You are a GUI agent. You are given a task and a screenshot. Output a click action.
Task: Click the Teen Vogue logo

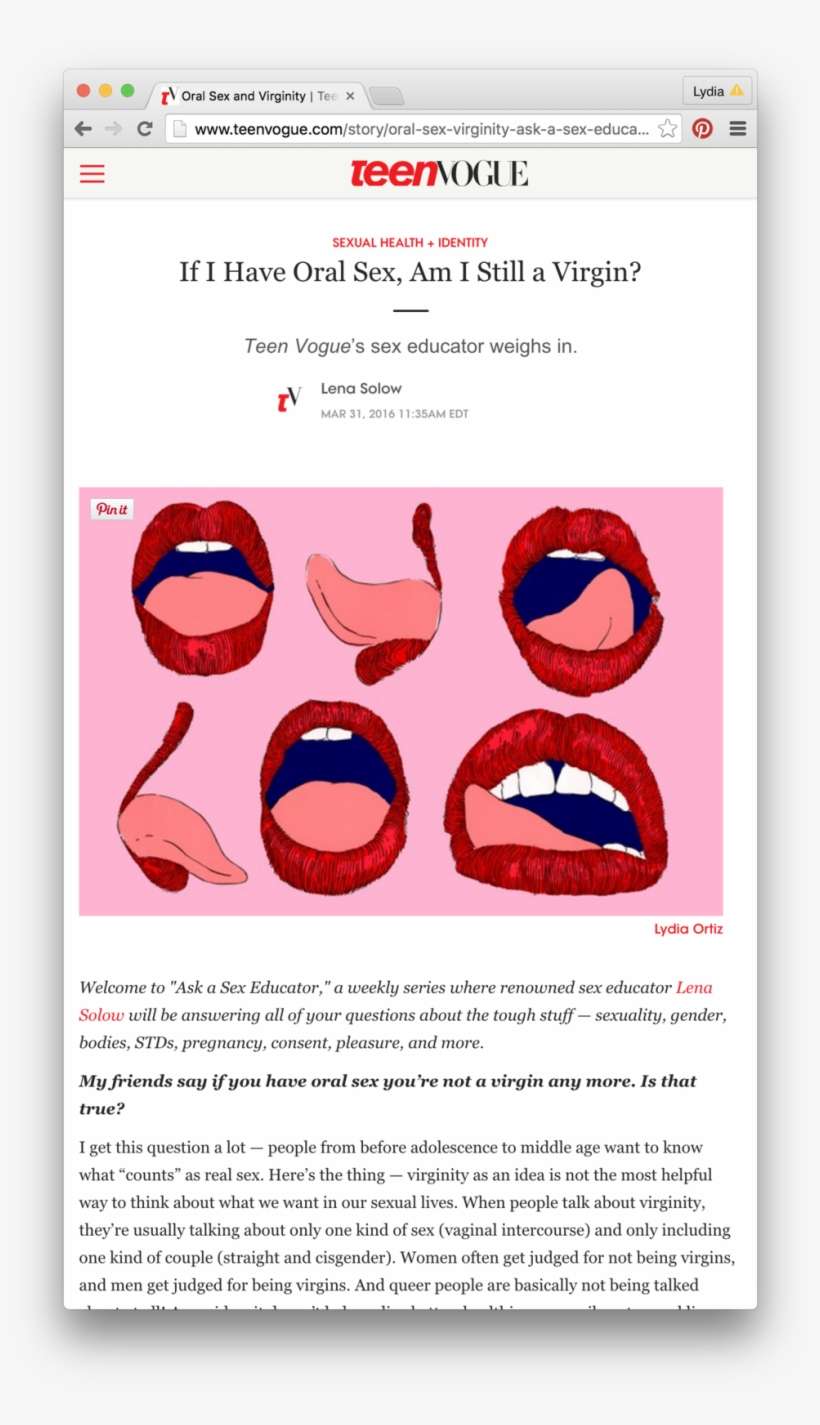439,173
